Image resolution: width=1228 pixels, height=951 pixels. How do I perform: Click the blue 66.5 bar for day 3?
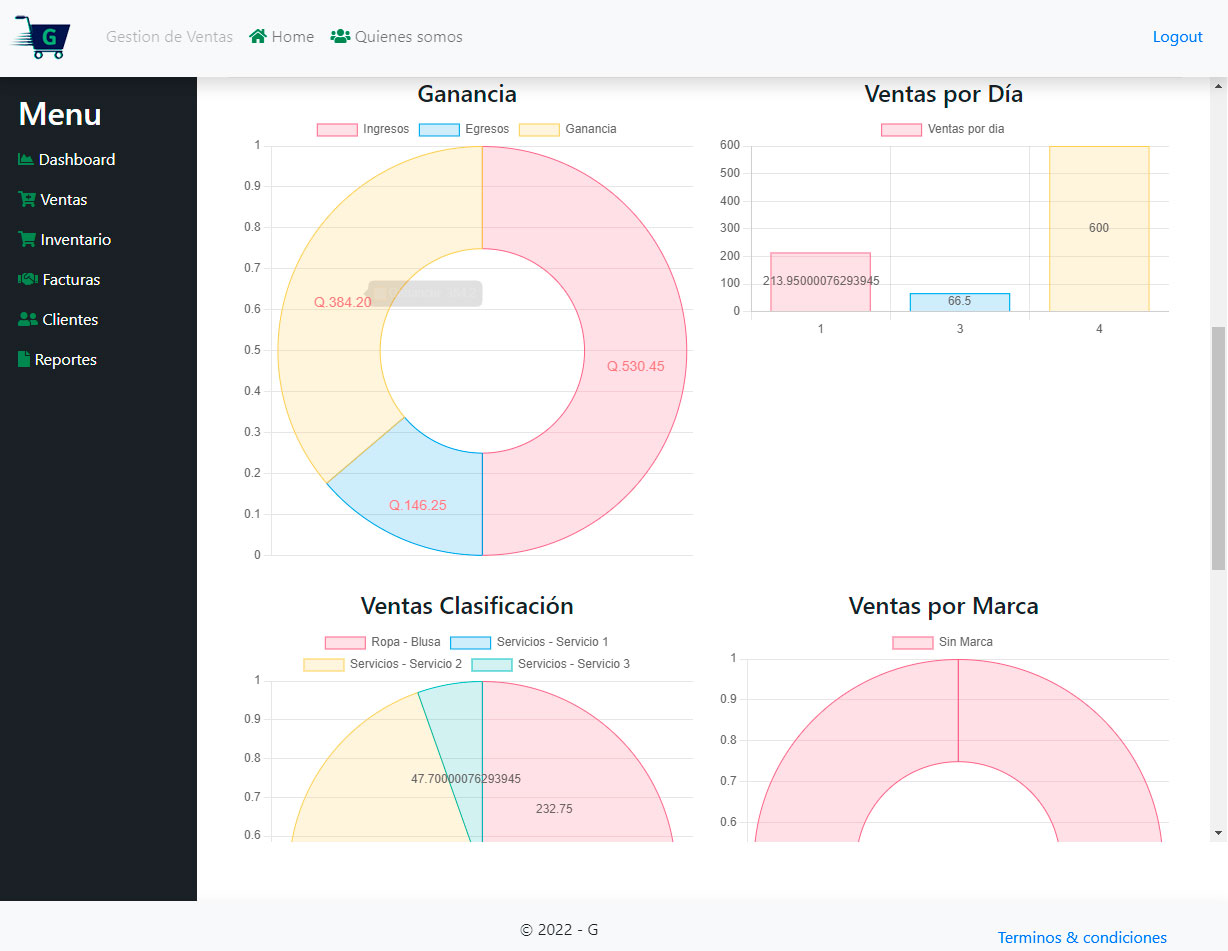(960, 302)
